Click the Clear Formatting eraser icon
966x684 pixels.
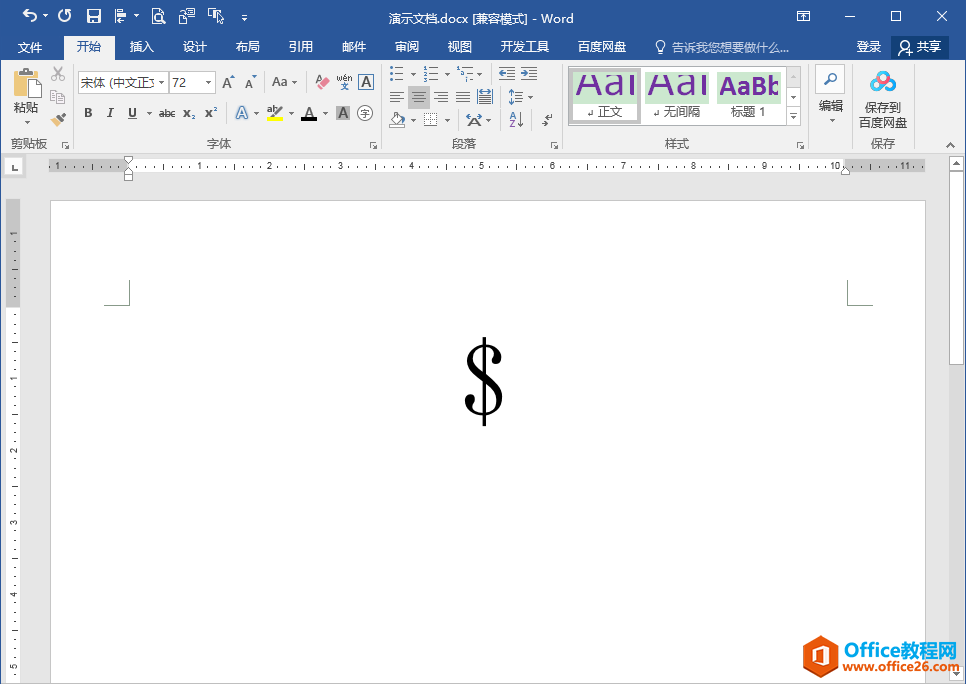(322, 82)
